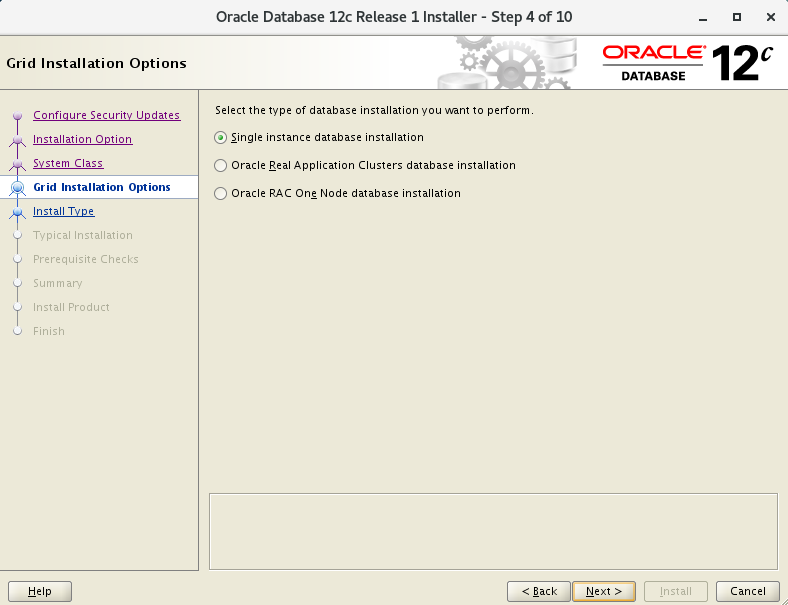Viewport: 788px width, 605px height.
Task: Go back with the Back button
Action: pos(539,591)
